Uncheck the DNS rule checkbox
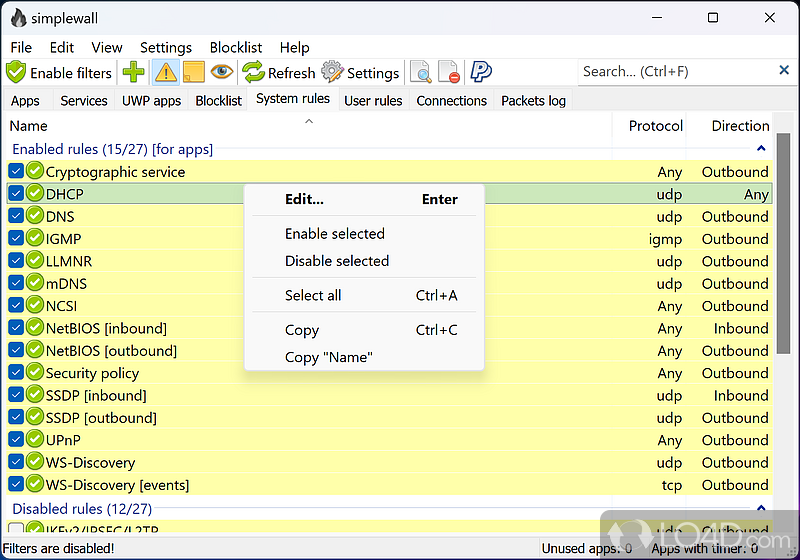The image size is (800, 560). (x=16, y=216)
